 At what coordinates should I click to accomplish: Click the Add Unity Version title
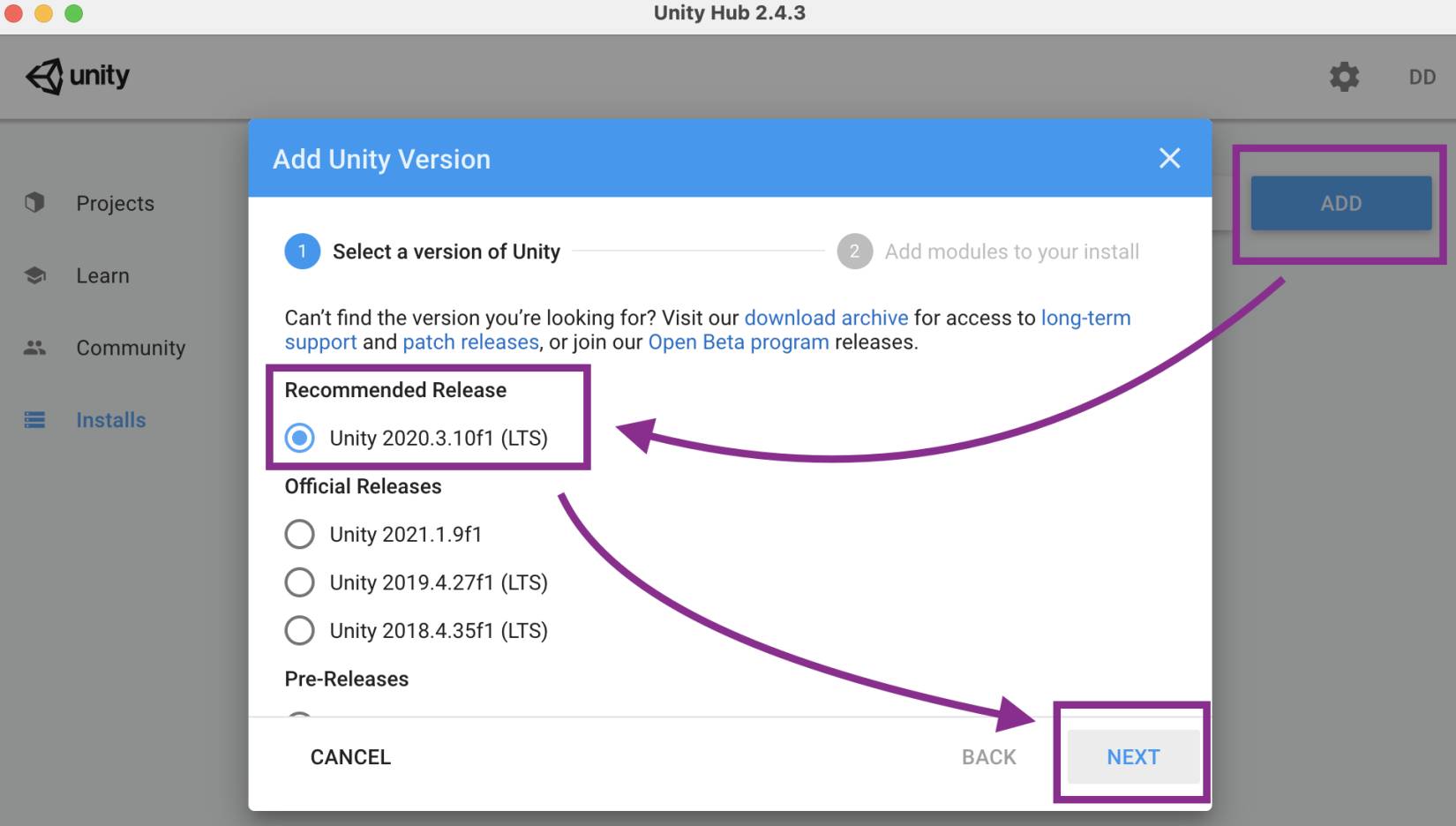click(381, 159)
